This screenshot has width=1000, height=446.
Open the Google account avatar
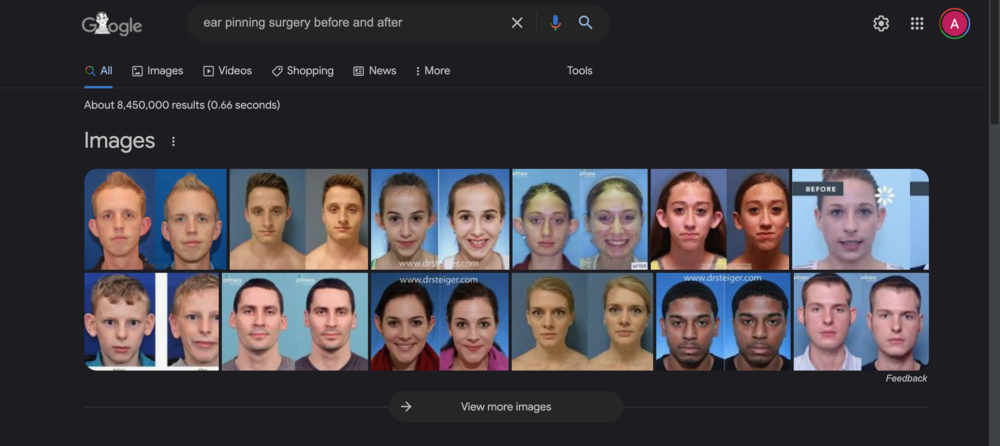pos(954,24)
